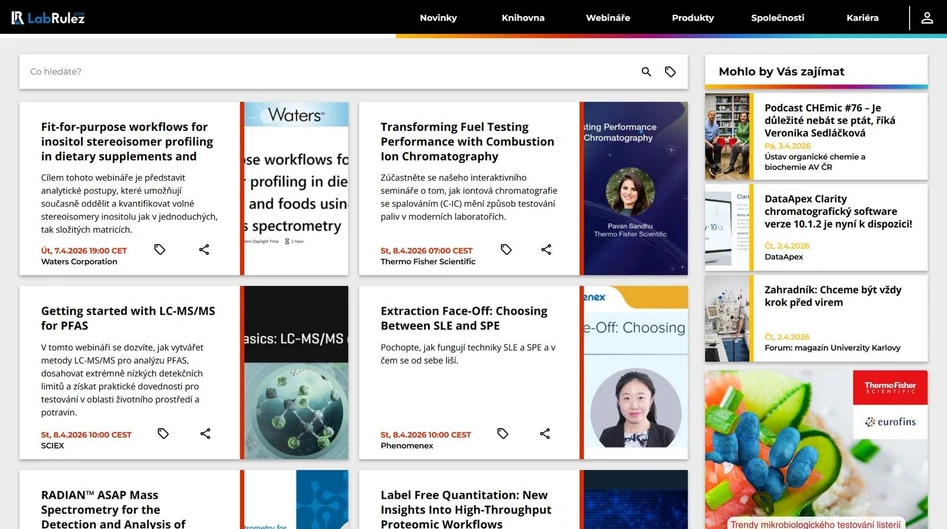Screen dimensions: 947x529
Task: Open the tag filter icon in search bar
Action: tap(670, 72)
